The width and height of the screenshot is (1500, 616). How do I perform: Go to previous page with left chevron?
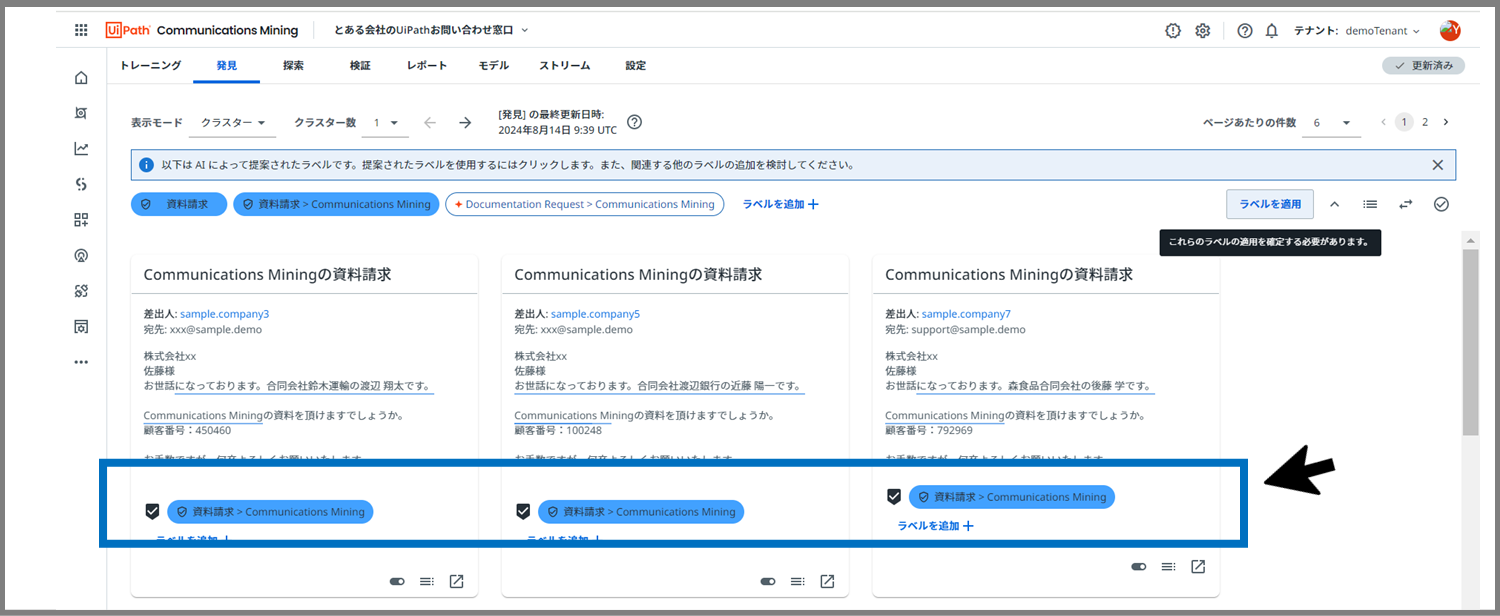(1384, 122)
